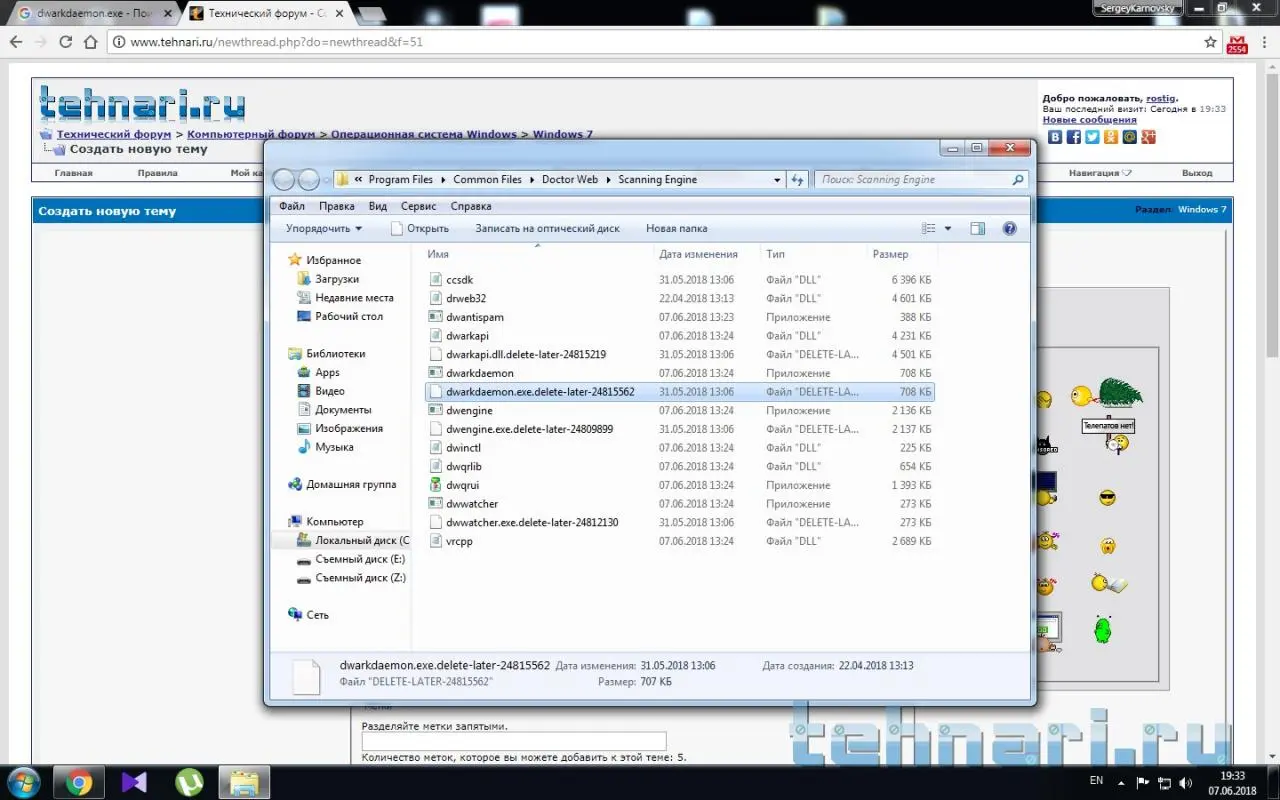Screen dimensions: 1280x800
Task: Open the rostig profile link
Action: click(1161, 98)
